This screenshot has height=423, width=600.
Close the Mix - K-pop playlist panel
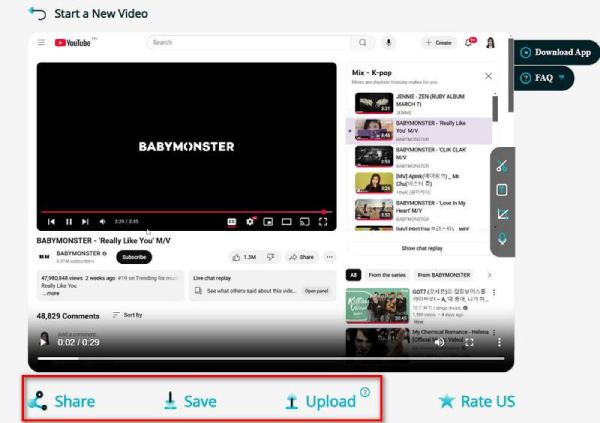click(x=488, y=76)
